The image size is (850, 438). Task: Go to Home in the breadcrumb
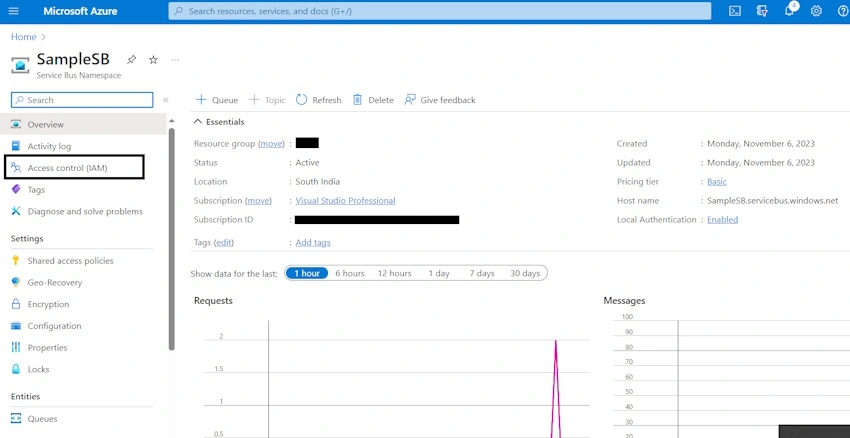[x=23, y=37]
